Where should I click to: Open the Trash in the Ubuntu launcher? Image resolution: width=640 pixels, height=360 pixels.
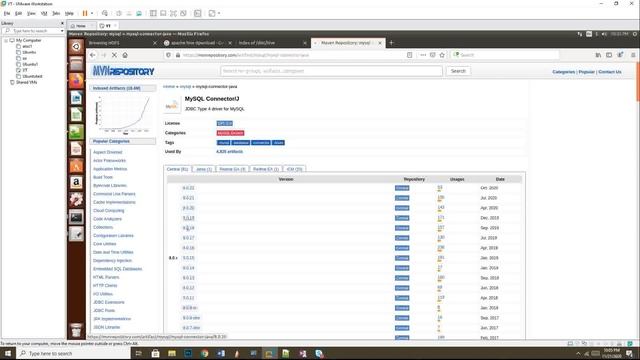pyautogui.click(x=76, y=330)
